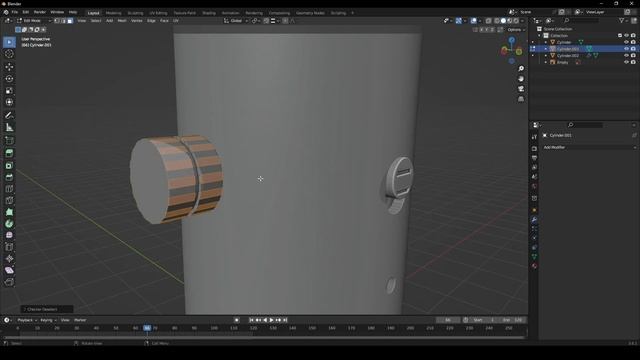Switch to the UV Editing workspace tab

[158, 13]
